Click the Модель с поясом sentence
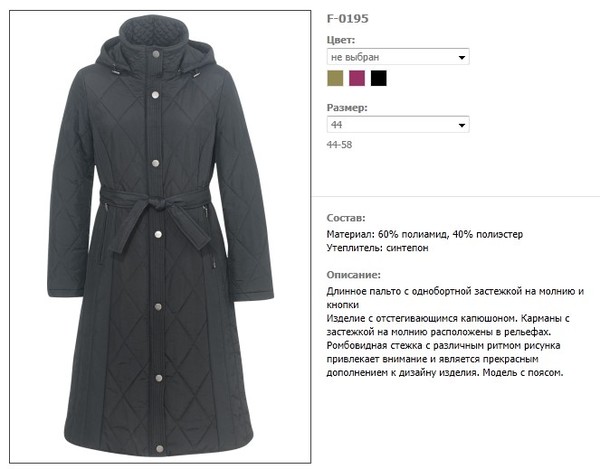Viewport: 600px width, 469px height. coord(523,373)
